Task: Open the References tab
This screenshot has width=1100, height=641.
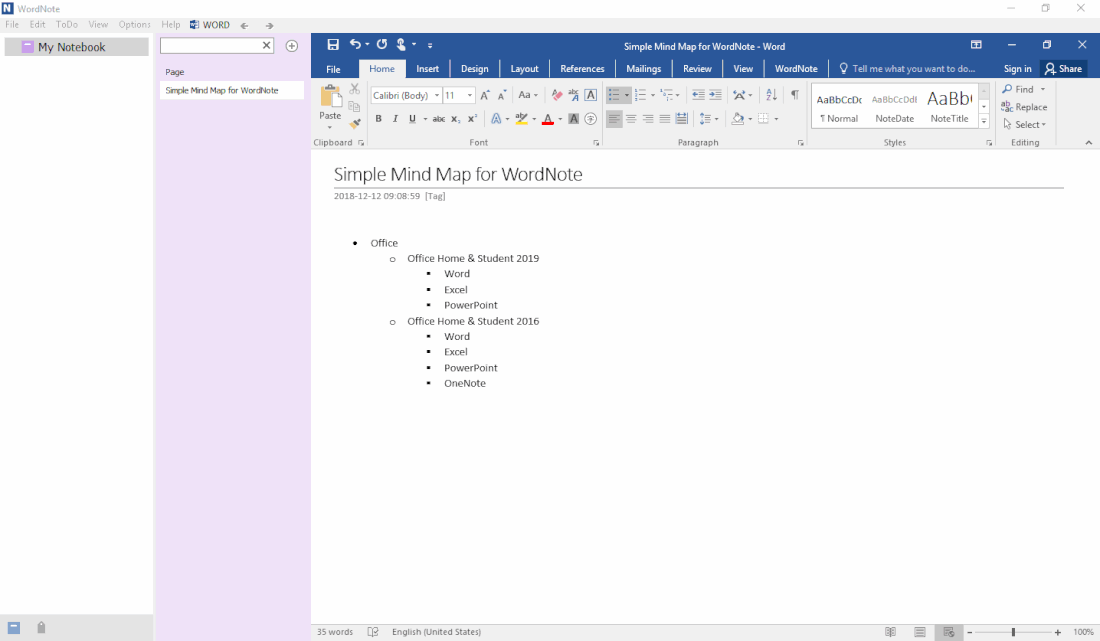Action: pyautogui.click(x=582, y=69)
